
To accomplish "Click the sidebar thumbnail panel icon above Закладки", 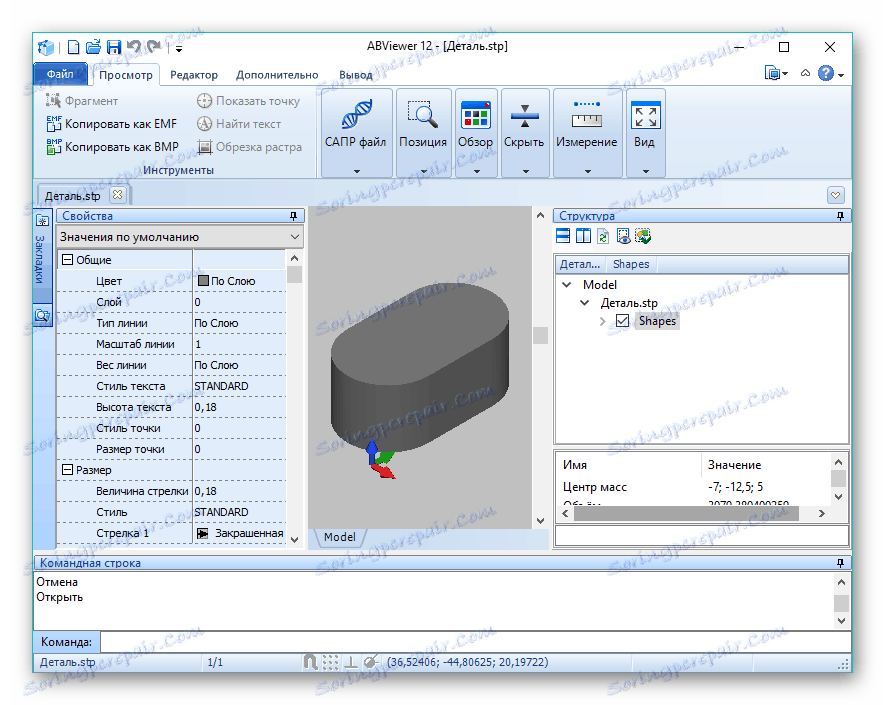I will click(x=42, y=221).
